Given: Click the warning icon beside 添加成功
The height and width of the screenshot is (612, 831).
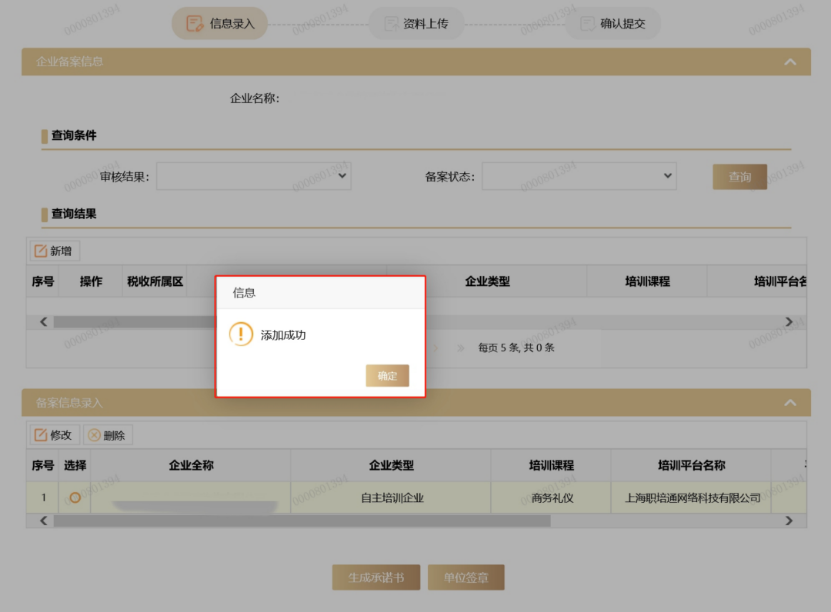Looking at the screenshot, I should click(241, 334).
